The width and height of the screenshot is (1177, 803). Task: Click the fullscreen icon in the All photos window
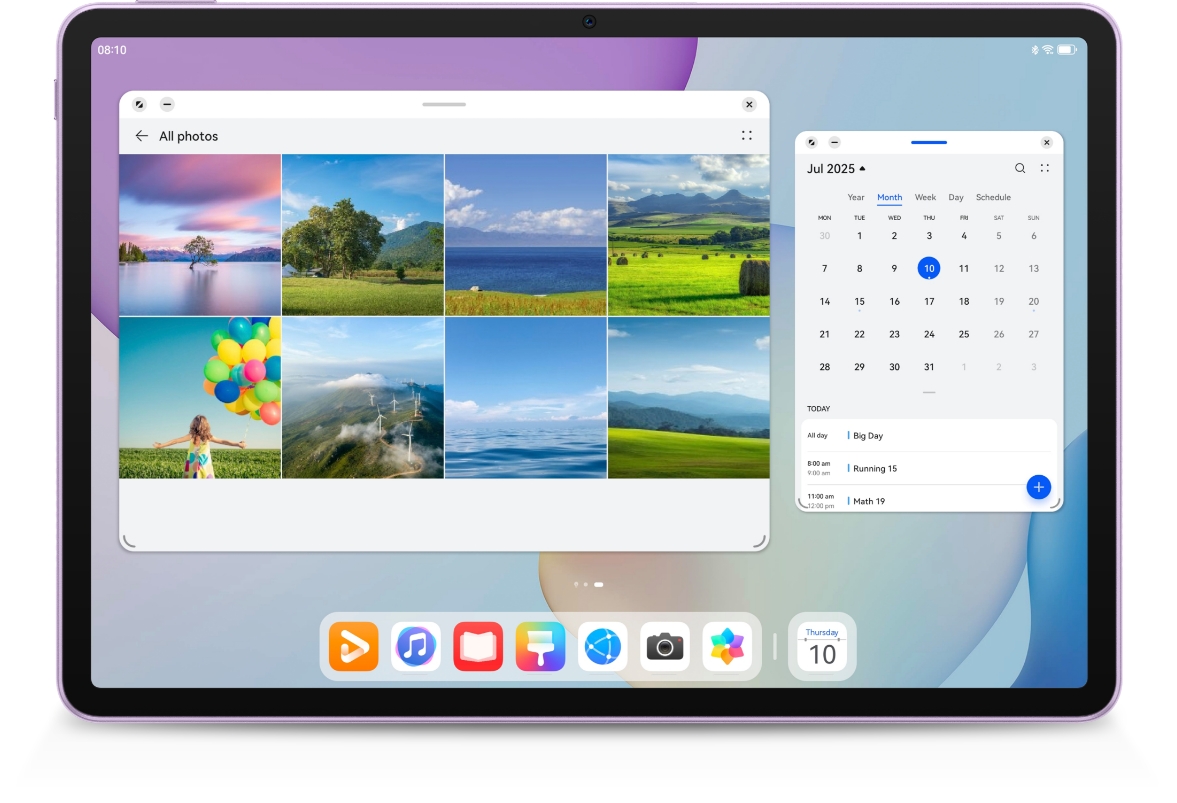tap(747, 135)
